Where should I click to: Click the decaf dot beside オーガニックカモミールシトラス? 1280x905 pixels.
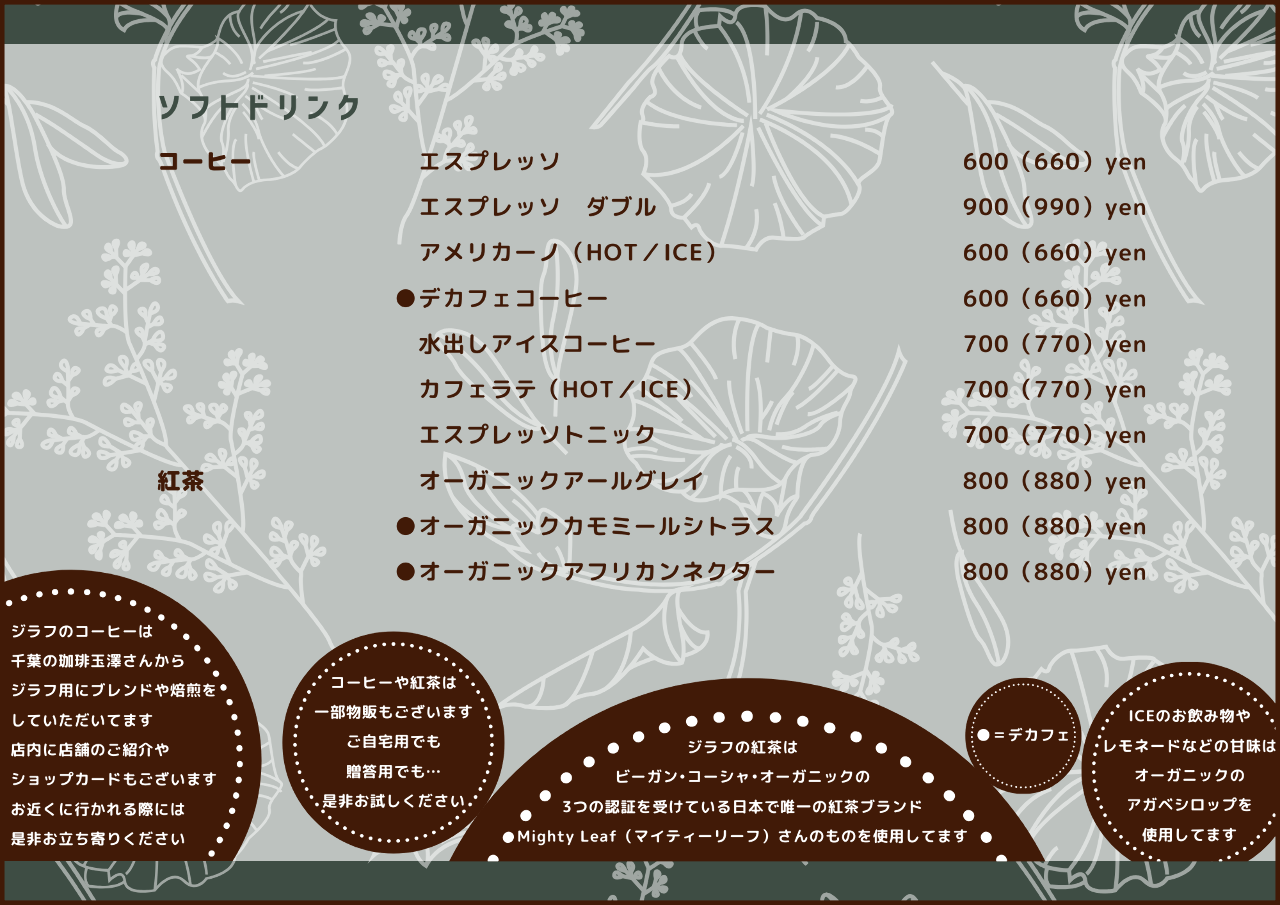coord(405,526)
